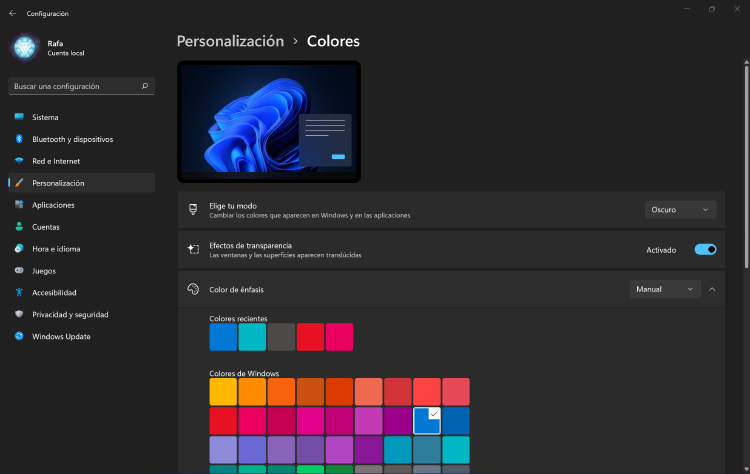The image size is (750, 474).
Task: Click the Privacidad y seguridad shield icon
Action: 19,314
